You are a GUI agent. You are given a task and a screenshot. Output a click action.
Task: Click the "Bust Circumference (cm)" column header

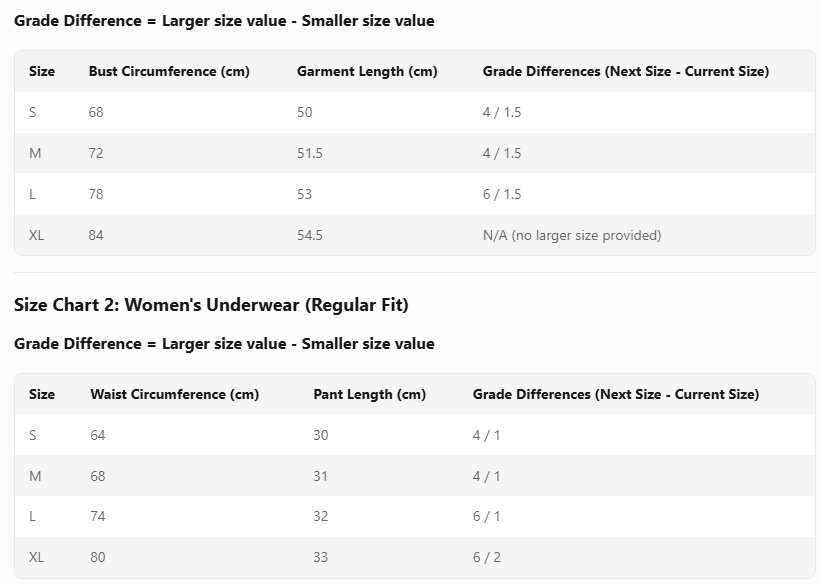tap(169, 72)
